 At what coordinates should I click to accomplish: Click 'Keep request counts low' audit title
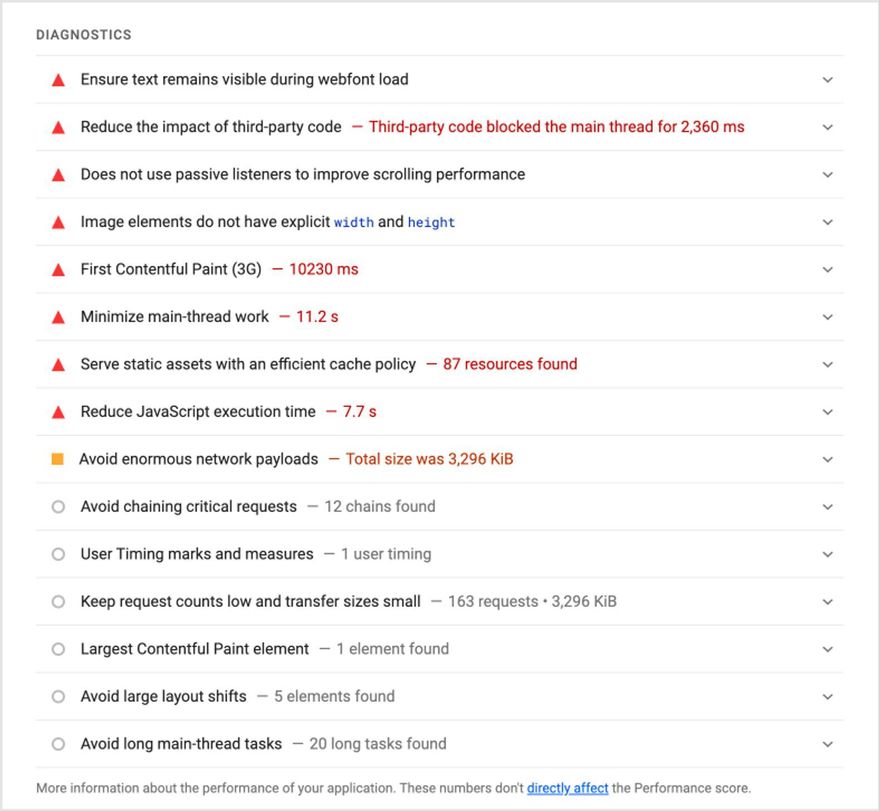250,602
